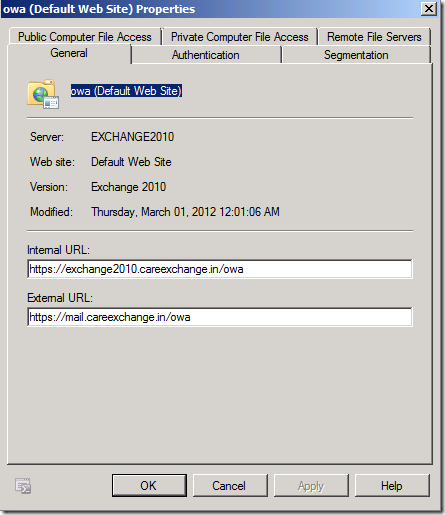Select the General tab
445x515 pixels.
click(69, 53)
